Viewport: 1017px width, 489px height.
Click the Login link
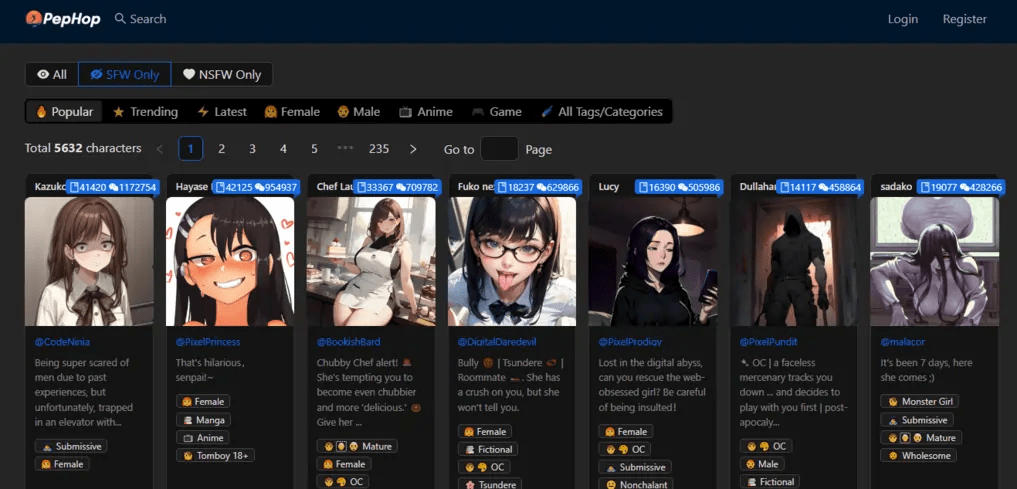coord(902,19)
